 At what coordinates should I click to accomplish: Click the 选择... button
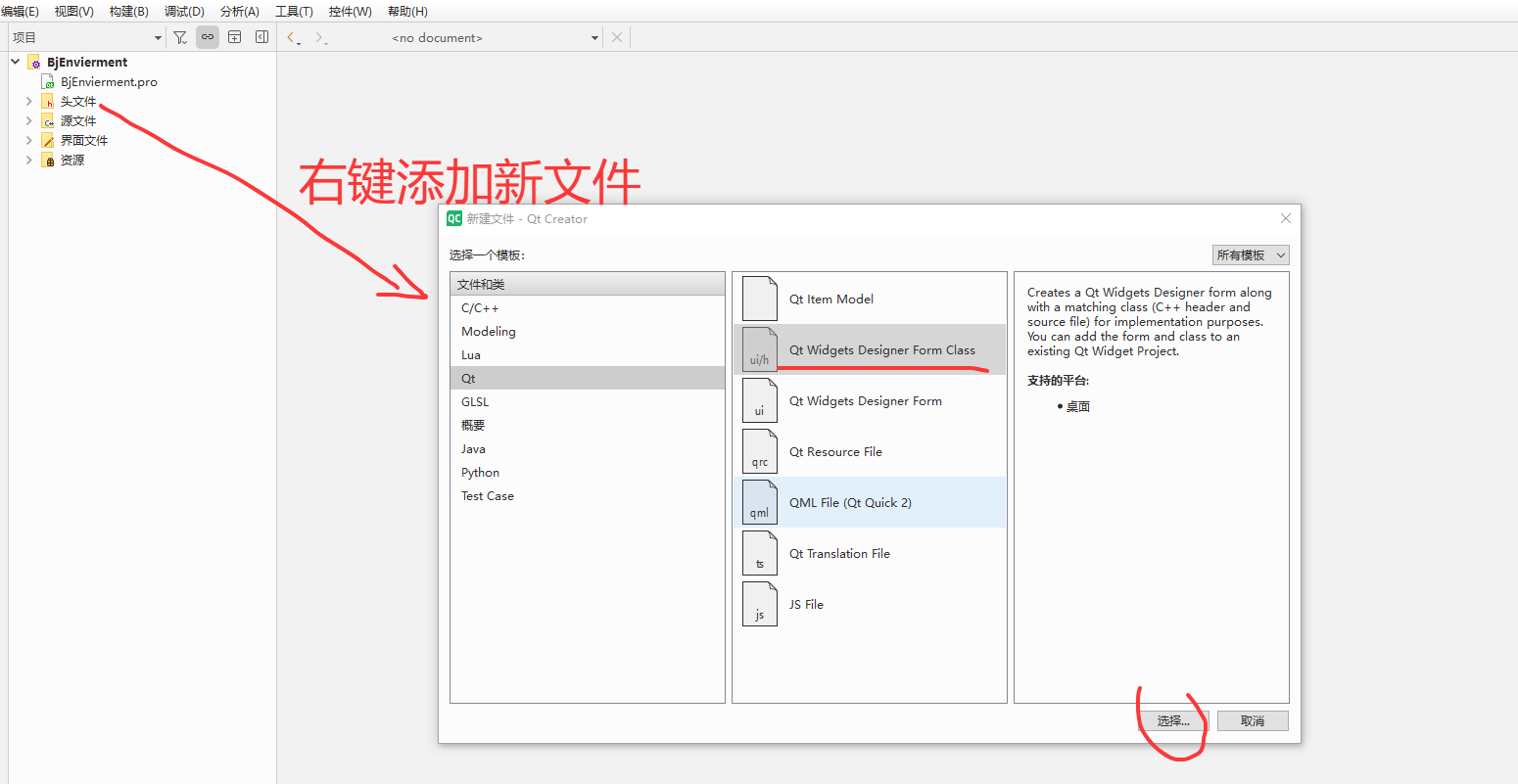coord(1173,720)
